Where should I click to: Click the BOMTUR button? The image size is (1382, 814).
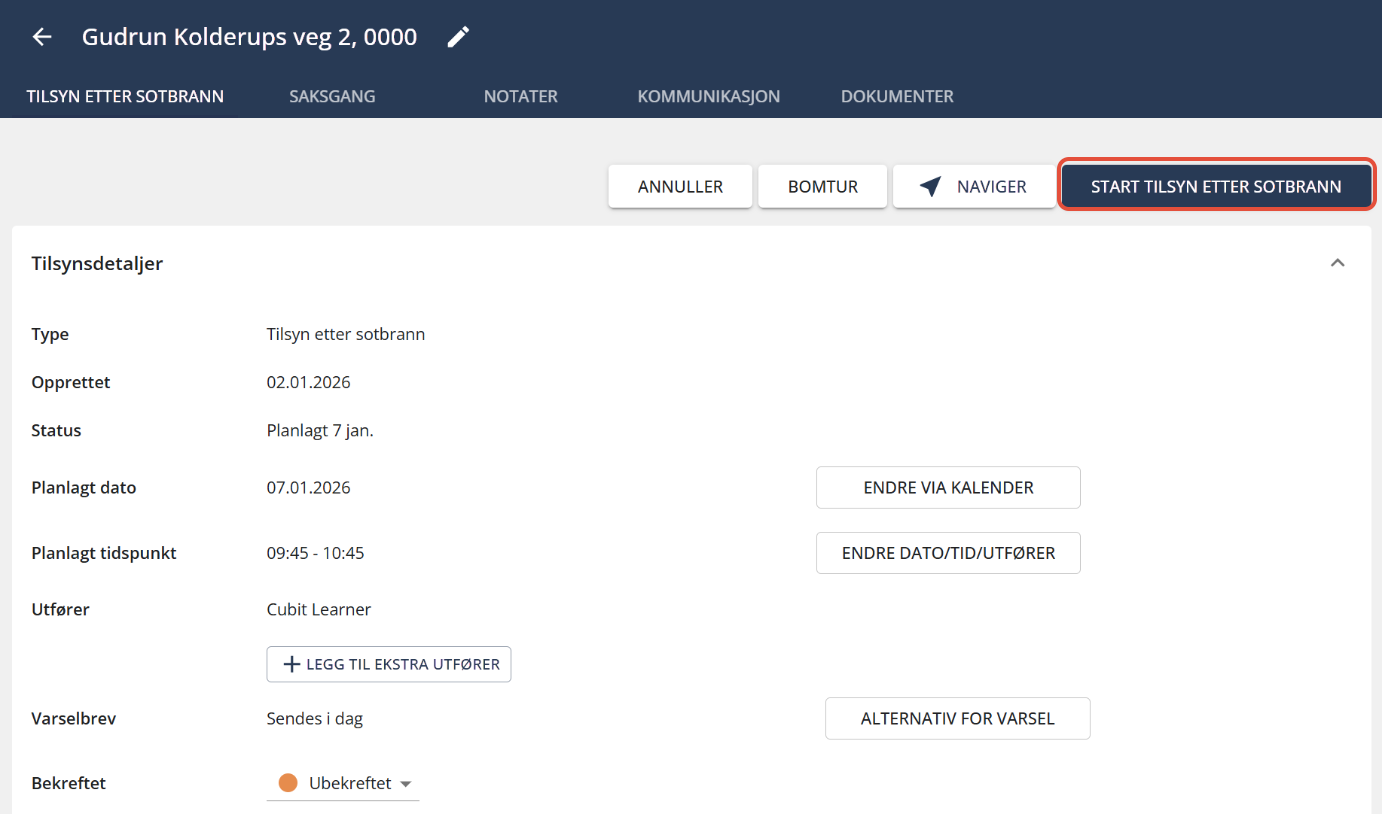pos(823,186)
